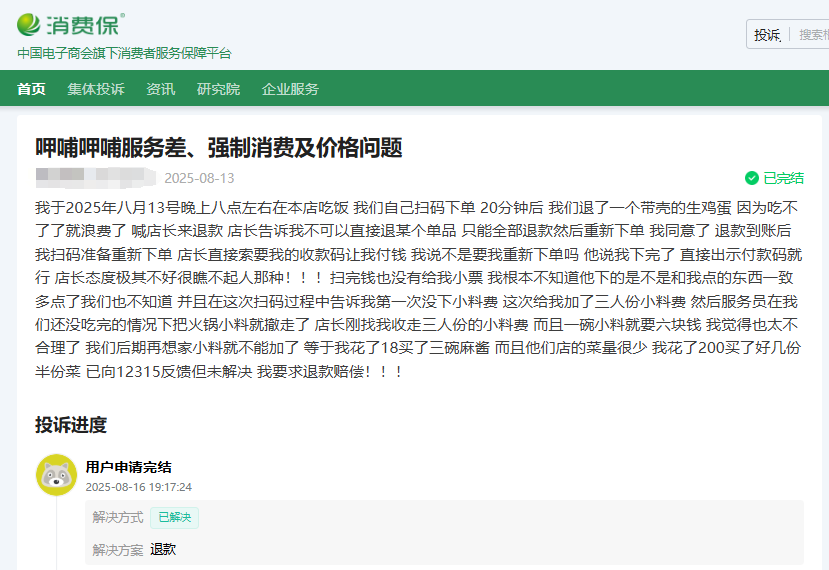Click the 用户申请完结 progress entry title

128,467
